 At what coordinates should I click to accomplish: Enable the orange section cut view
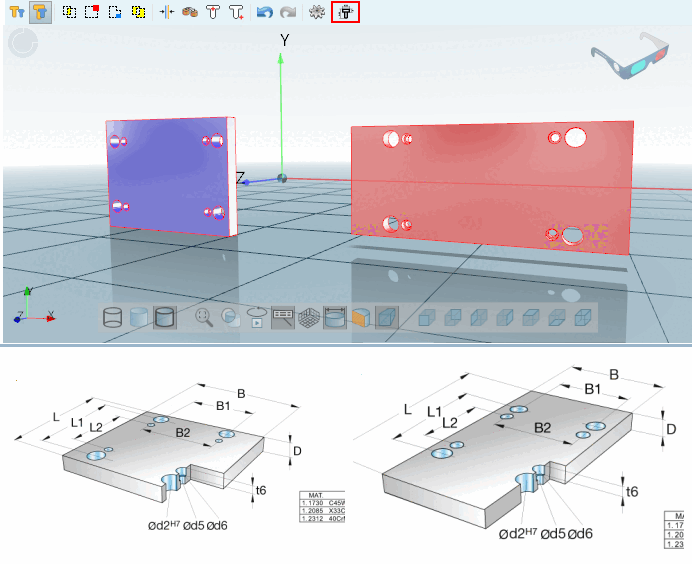point(361,317)
